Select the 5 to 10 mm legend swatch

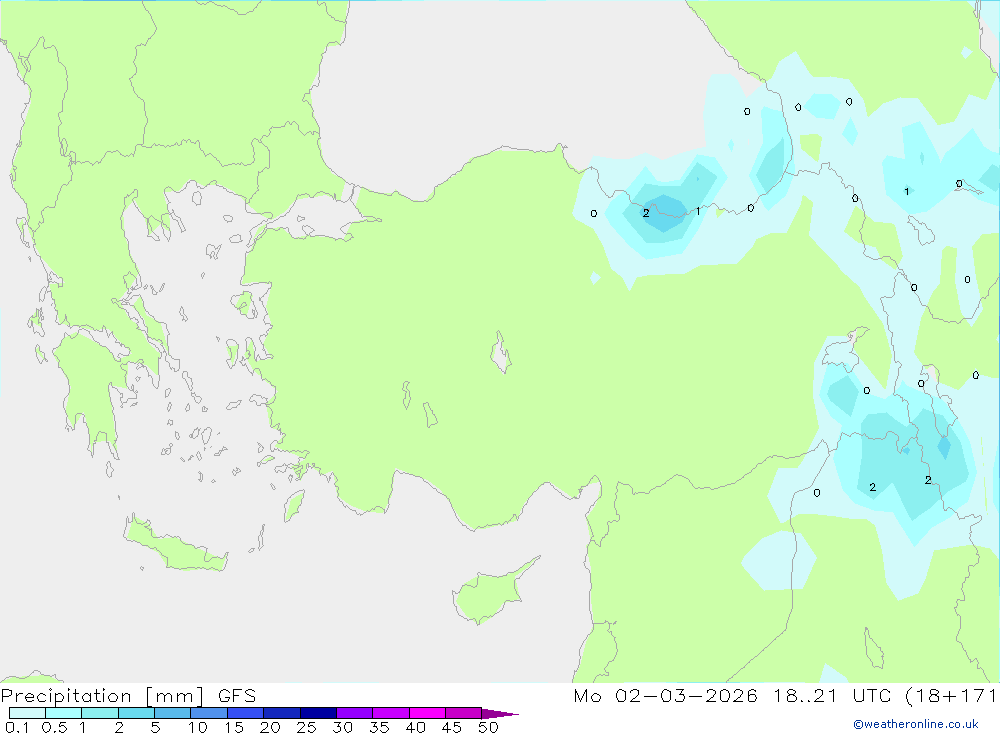(173, 713)
